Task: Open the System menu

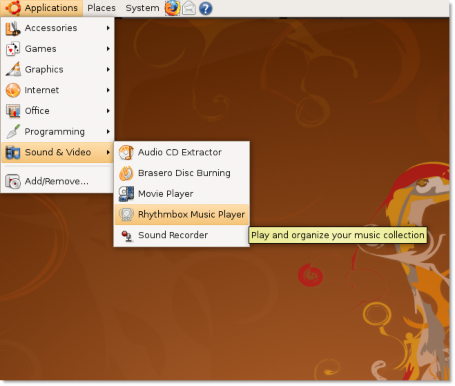Action: pyautogui.click(x=142, y=8)
